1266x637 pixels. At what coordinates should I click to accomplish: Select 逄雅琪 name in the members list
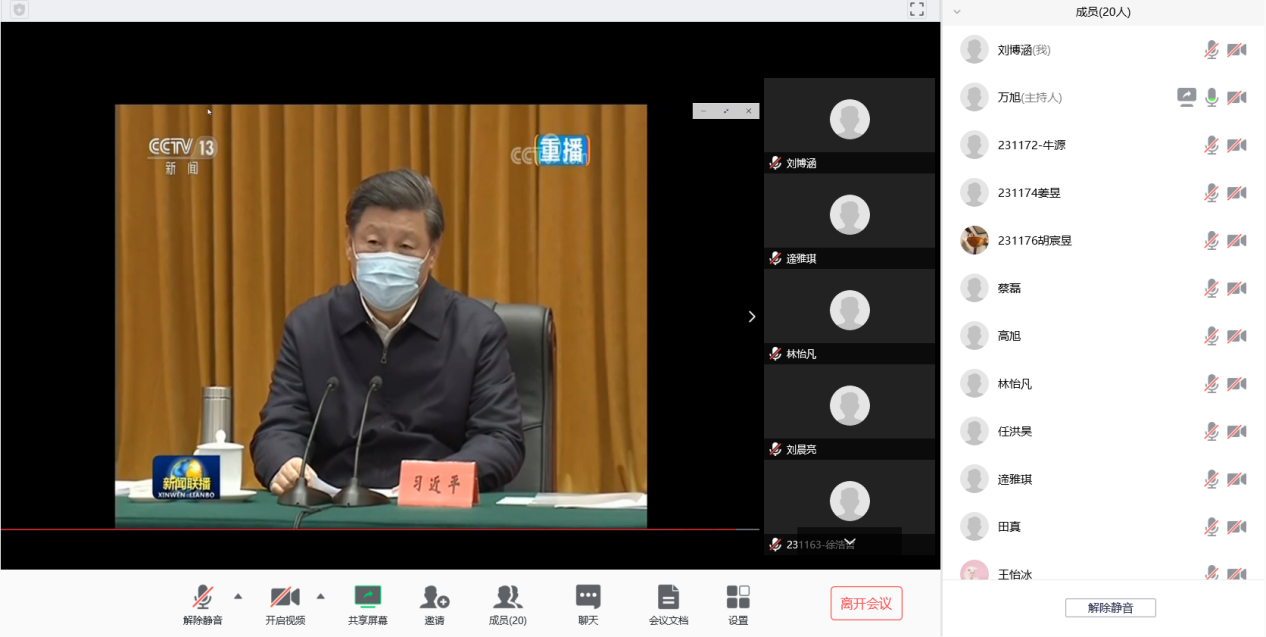pyautogui.click(x=1015, y=479)
